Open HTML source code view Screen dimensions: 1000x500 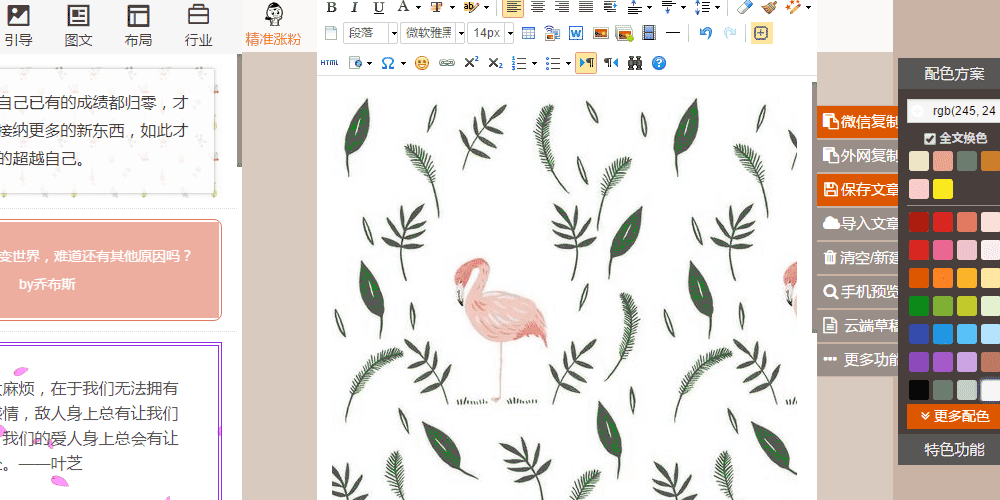[329, 63]
